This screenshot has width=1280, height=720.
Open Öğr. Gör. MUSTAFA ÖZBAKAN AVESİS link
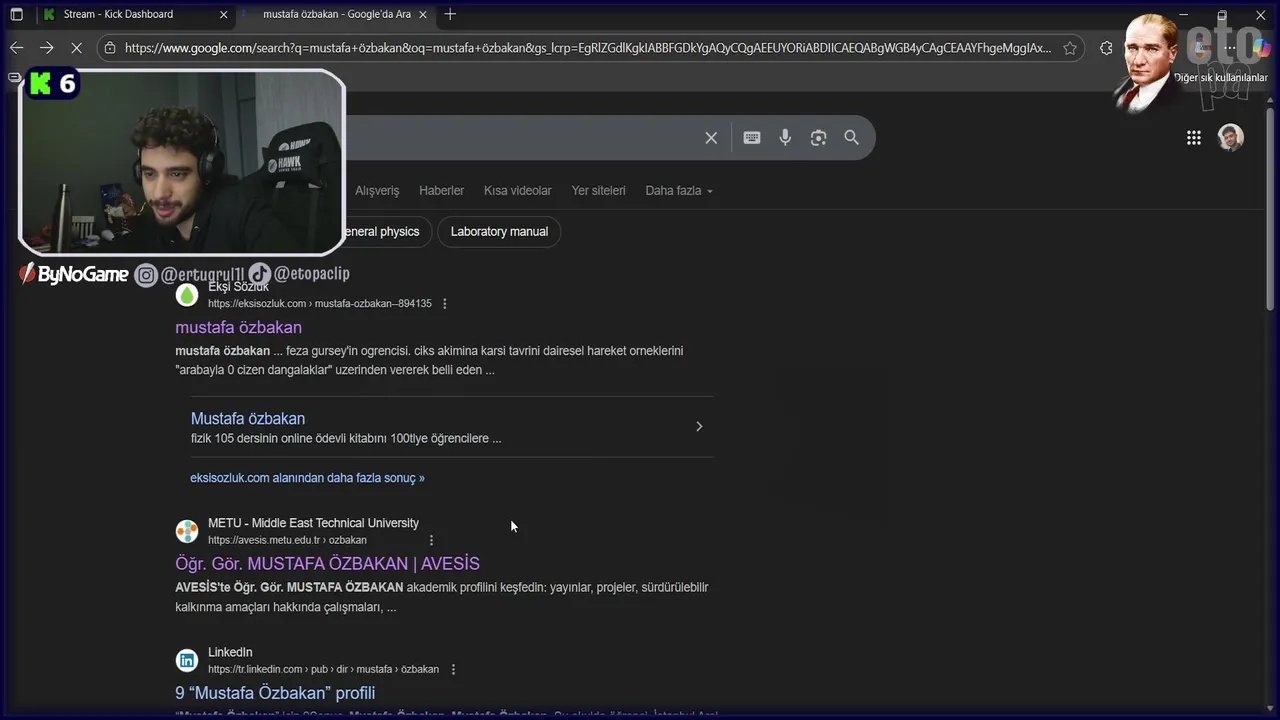[x=327, y=564]
